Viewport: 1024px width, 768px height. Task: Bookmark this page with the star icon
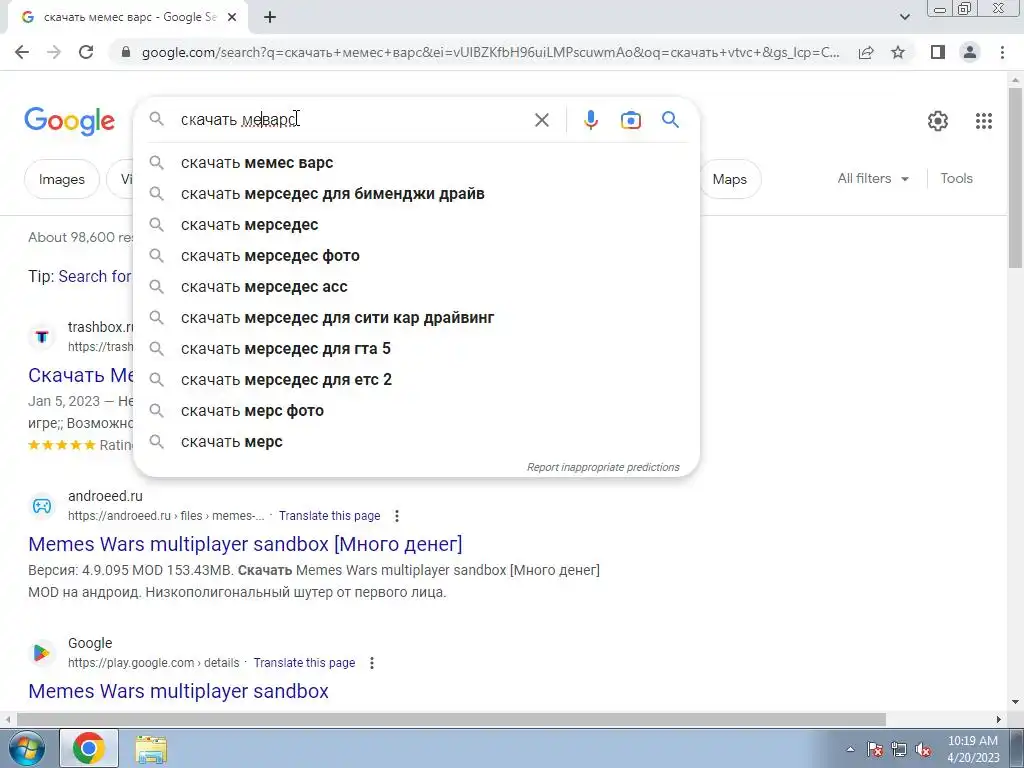pyautogui.click(x=898, y=52)
